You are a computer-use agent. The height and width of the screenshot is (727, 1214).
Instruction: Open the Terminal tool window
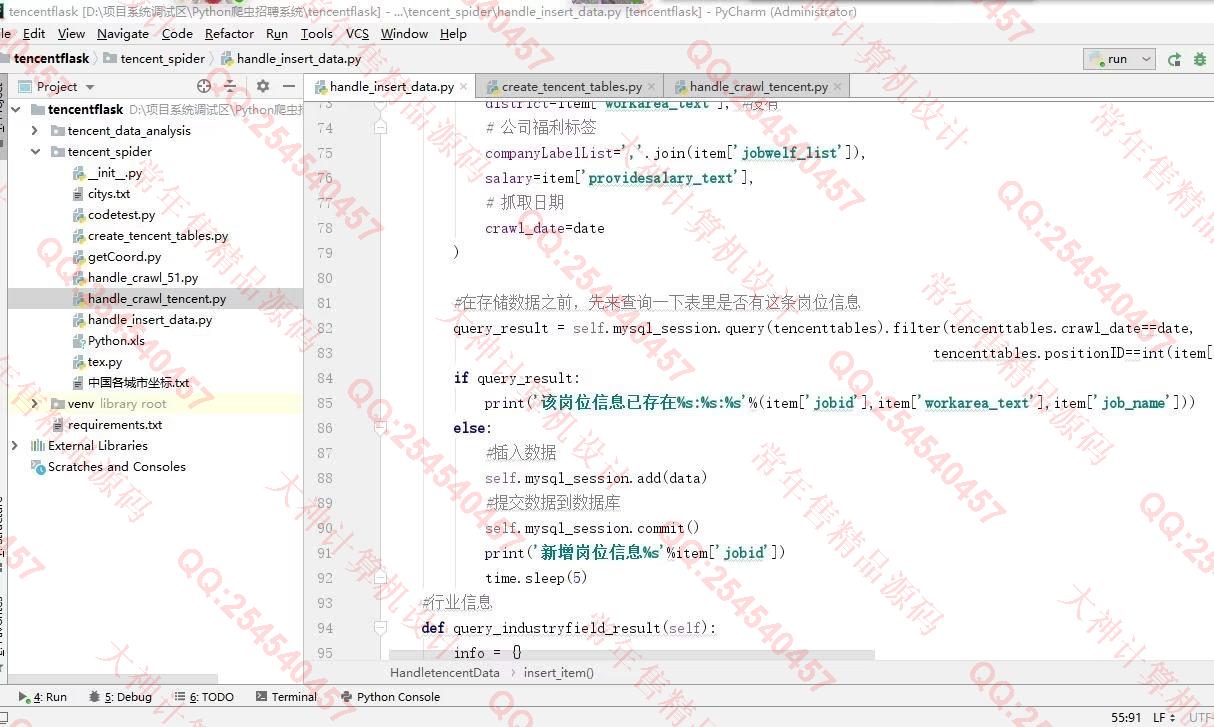pos(286,697)
